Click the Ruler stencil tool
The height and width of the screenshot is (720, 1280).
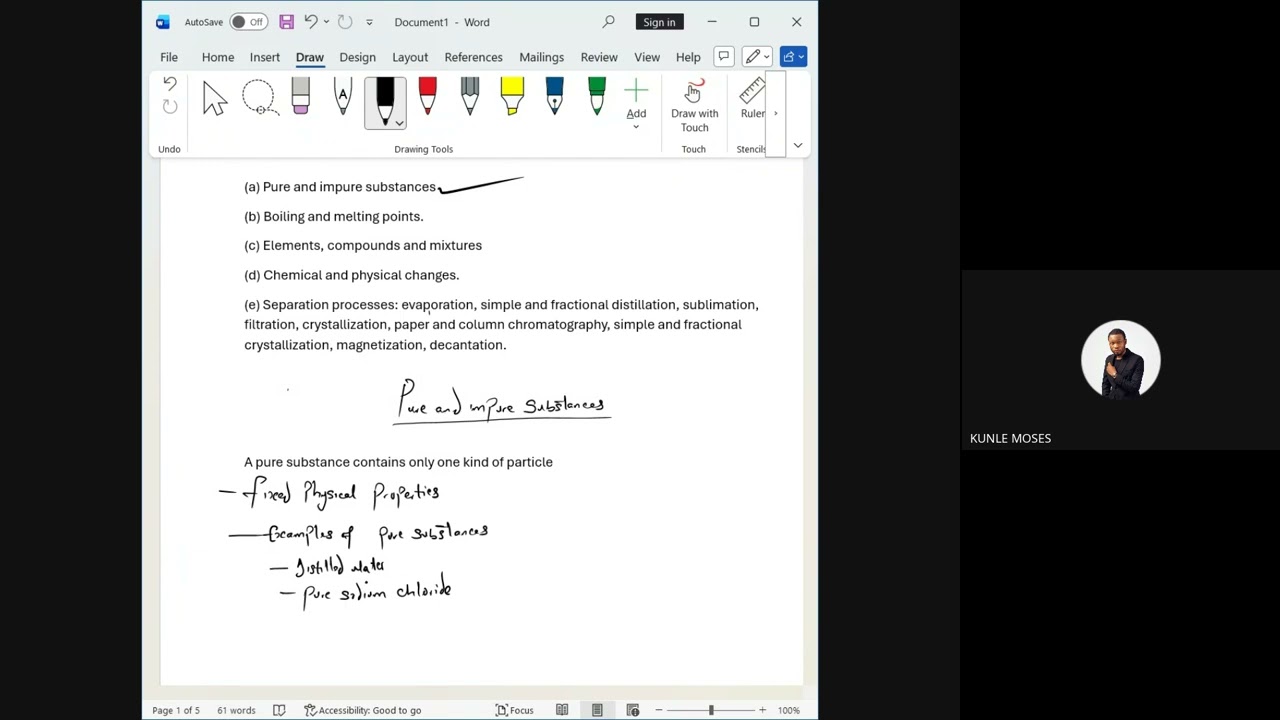point(753,100)
